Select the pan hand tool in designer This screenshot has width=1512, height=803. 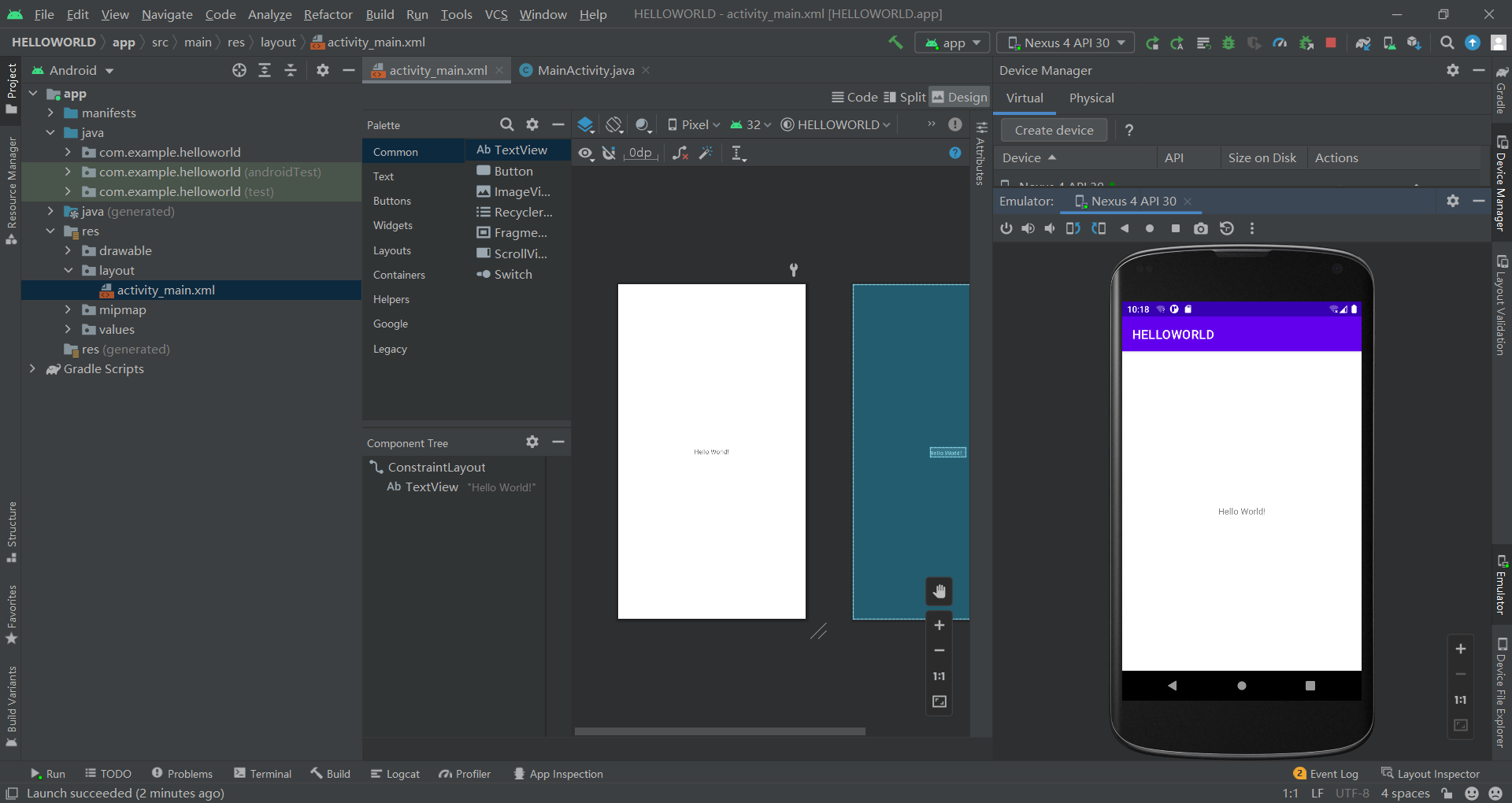pyautogui.click(x=939, y=591)
